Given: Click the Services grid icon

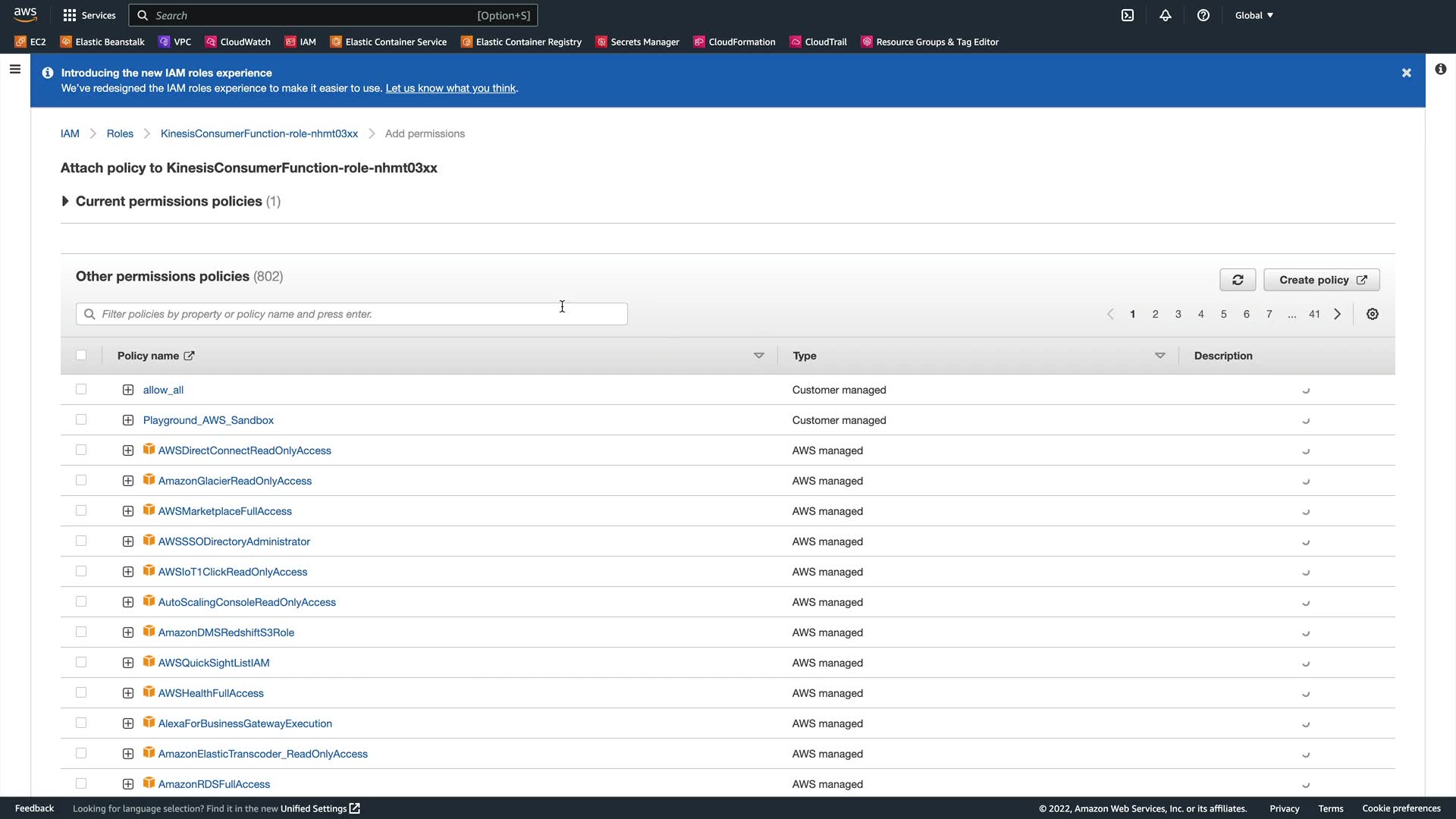Looking at the screenshot, I should click(70, 15).
